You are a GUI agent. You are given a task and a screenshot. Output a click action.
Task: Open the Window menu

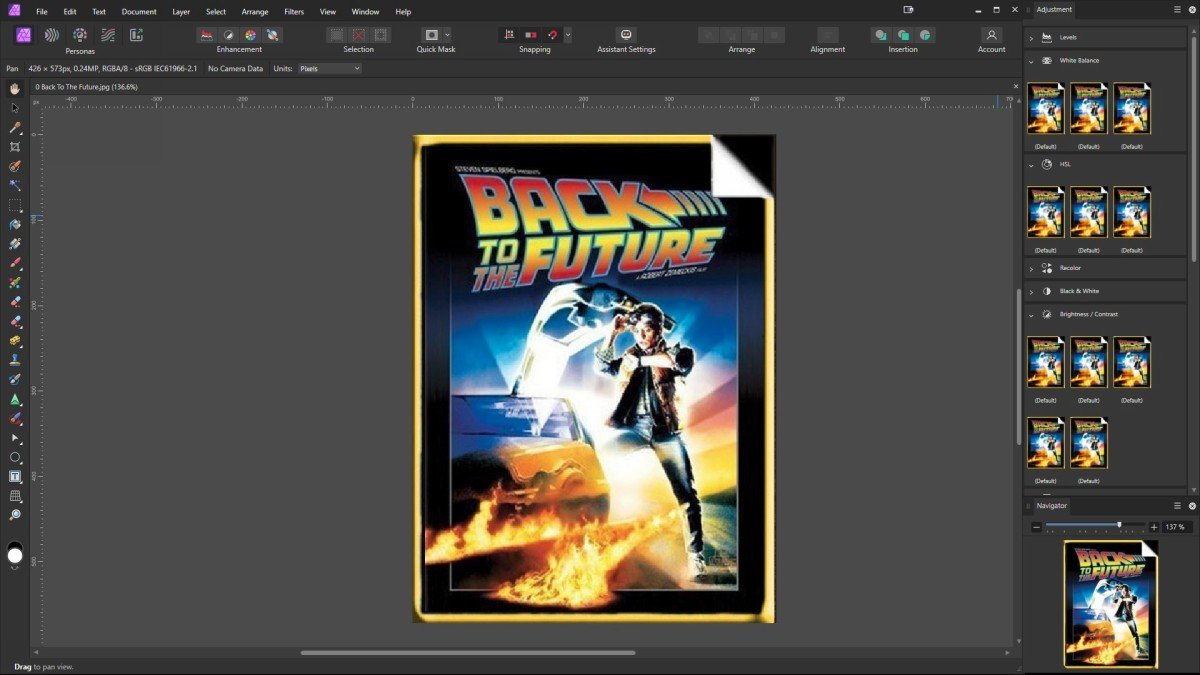(x=365, y=12)
